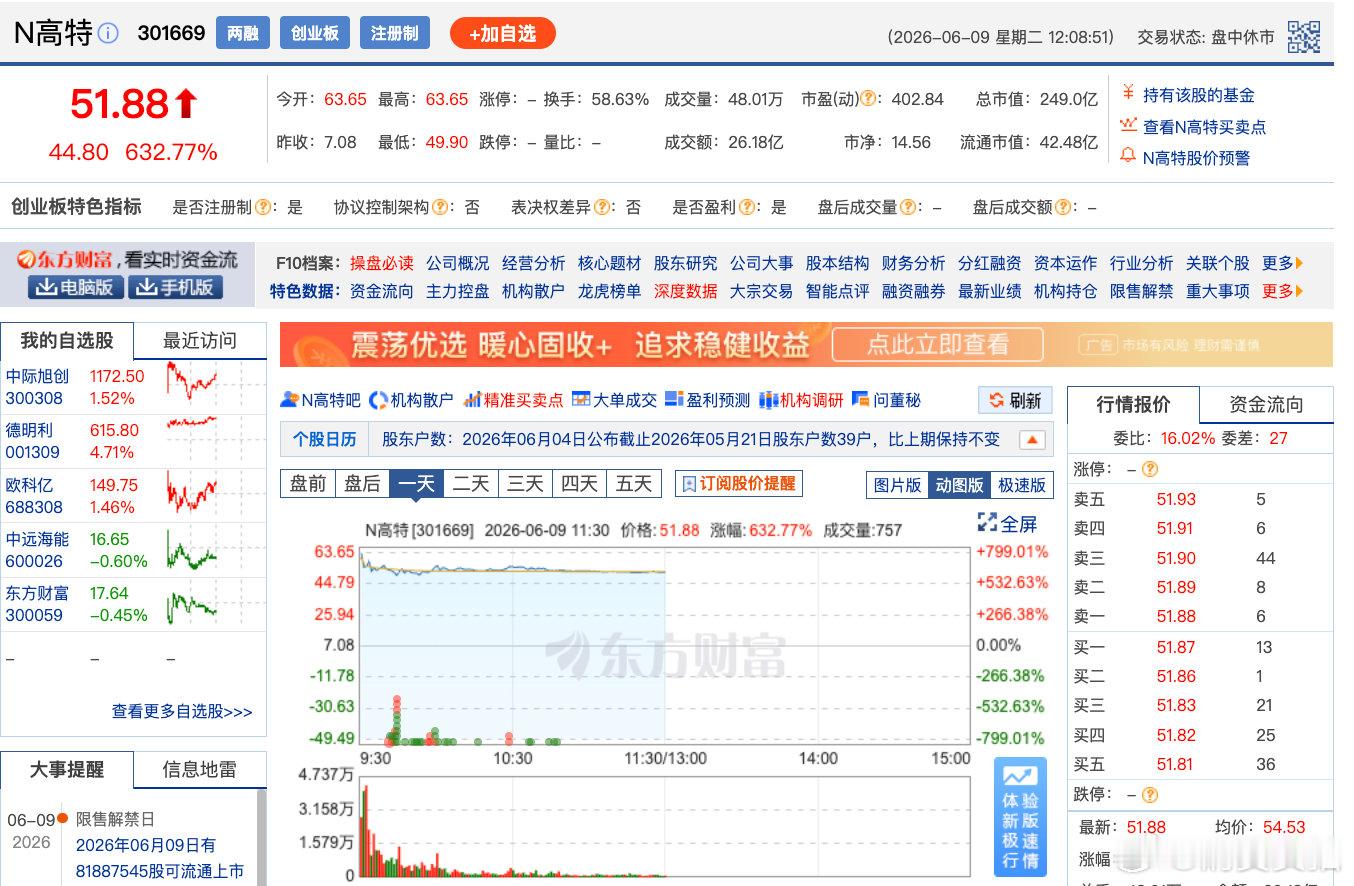1354x886 pixels.
Task: Select the 三天 chart range
Action: tap(525, 484)
